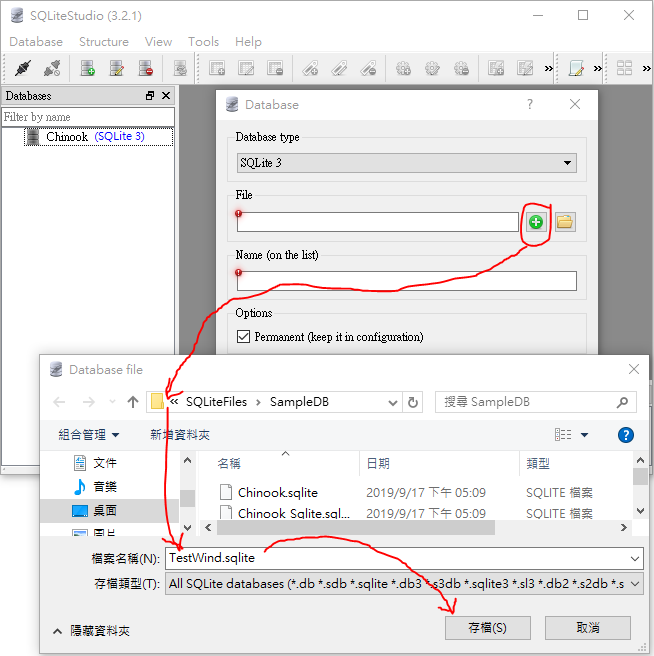This screenshot has height=656, width=654.
Task: Open view options dropdown arrow
Action: pos(585,435)
